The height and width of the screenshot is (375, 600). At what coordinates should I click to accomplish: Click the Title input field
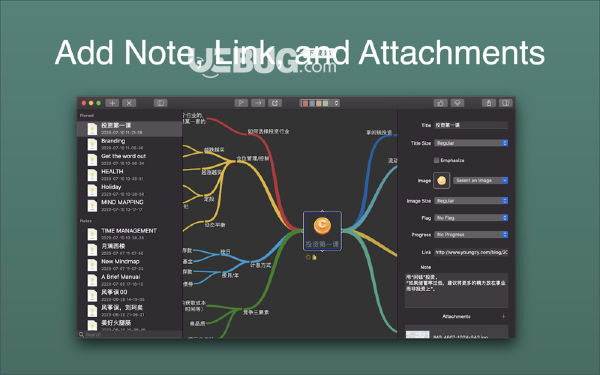point(471,125)
